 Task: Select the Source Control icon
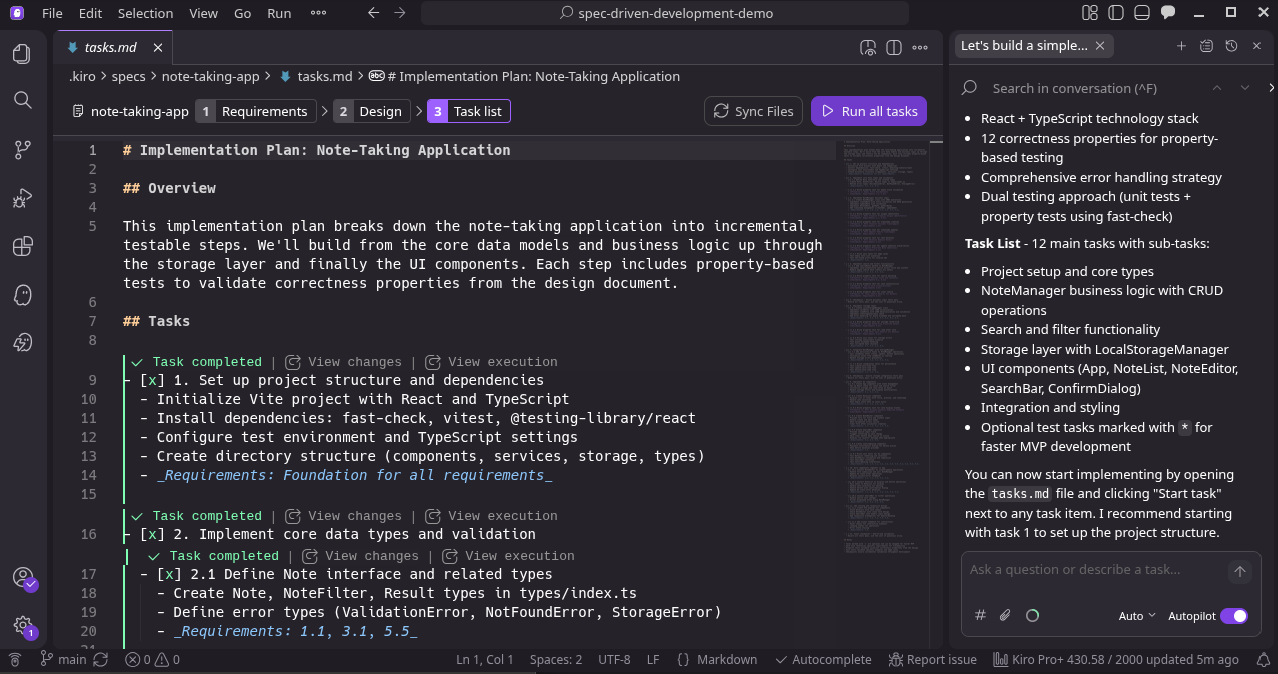(x=21, y=148)
